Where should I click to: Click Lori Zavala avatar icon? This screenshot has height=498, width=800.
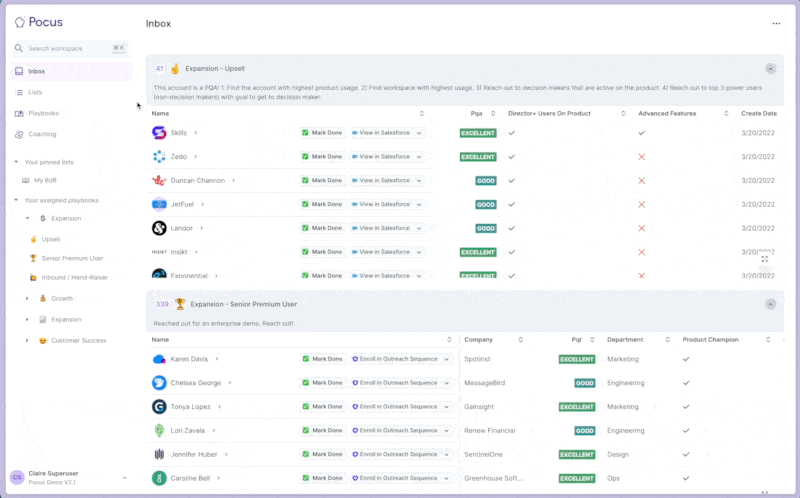tap(159, 431)
